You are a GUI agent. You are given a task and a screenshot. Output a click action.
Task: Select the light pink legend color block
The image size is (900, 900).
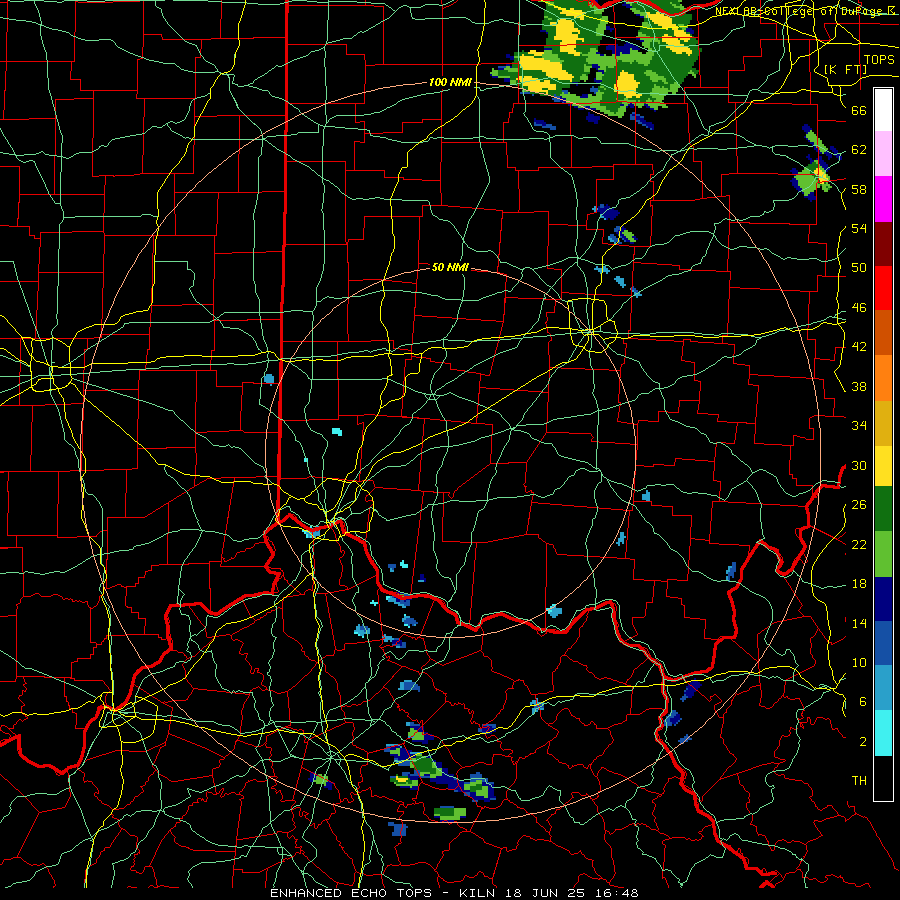(883, 154)
